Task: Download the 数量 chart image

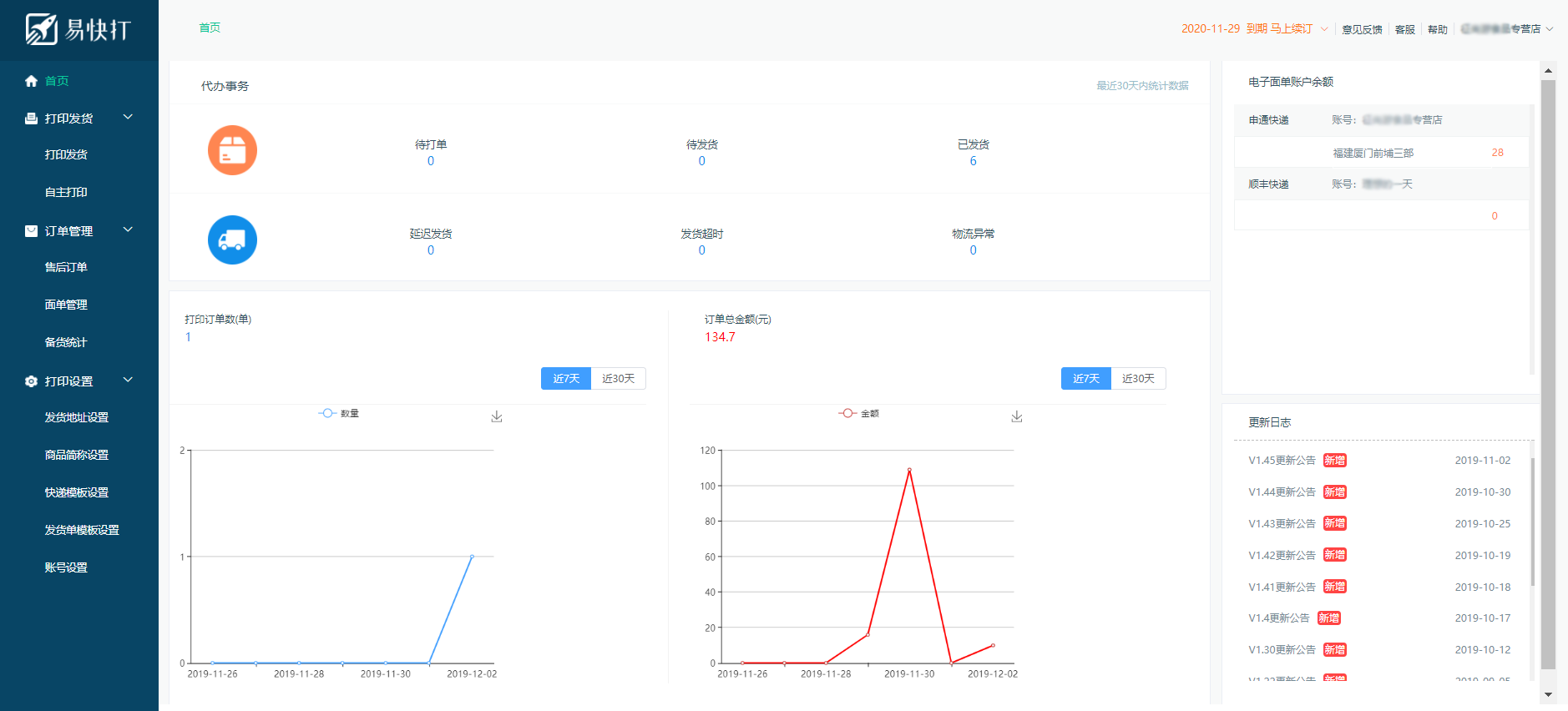Action: click(497, 416)
